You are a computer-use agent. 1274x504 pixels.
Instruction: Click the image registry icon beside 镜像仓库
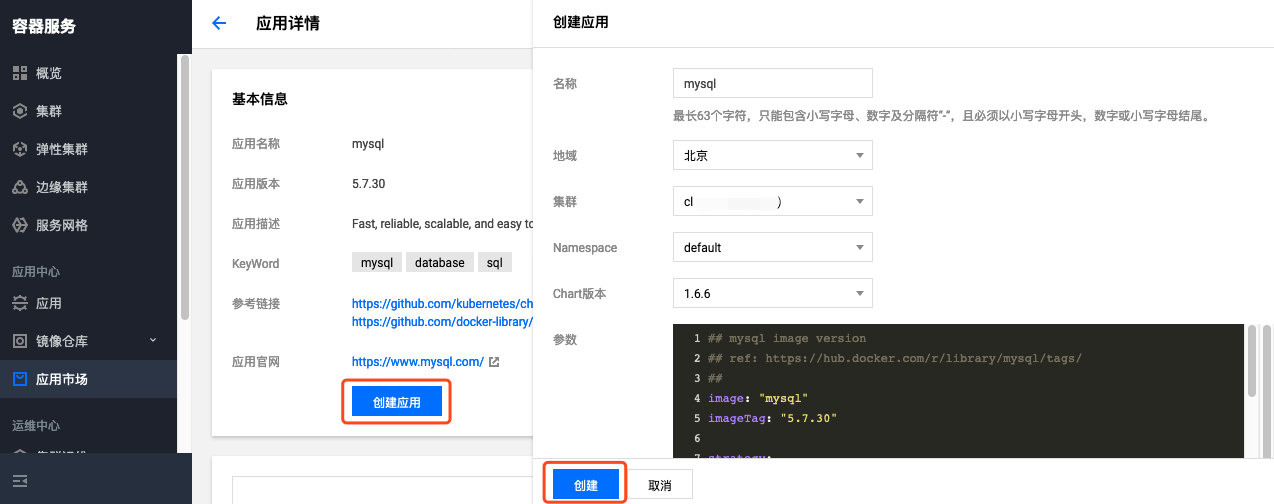(20, 341)
